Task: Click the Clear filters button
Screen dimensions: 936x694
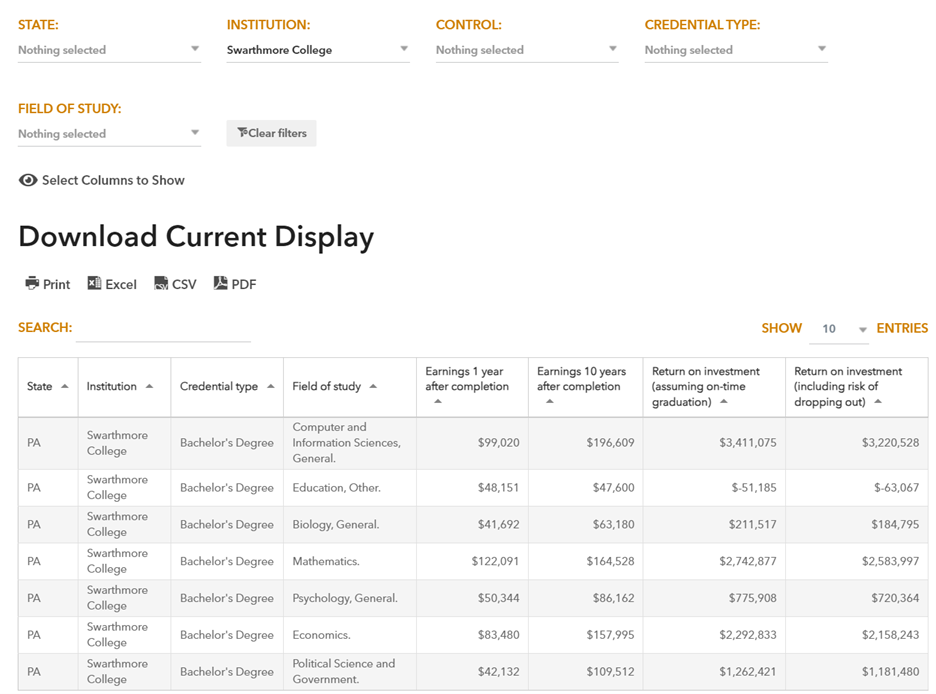Action: [x=271, y=133]
